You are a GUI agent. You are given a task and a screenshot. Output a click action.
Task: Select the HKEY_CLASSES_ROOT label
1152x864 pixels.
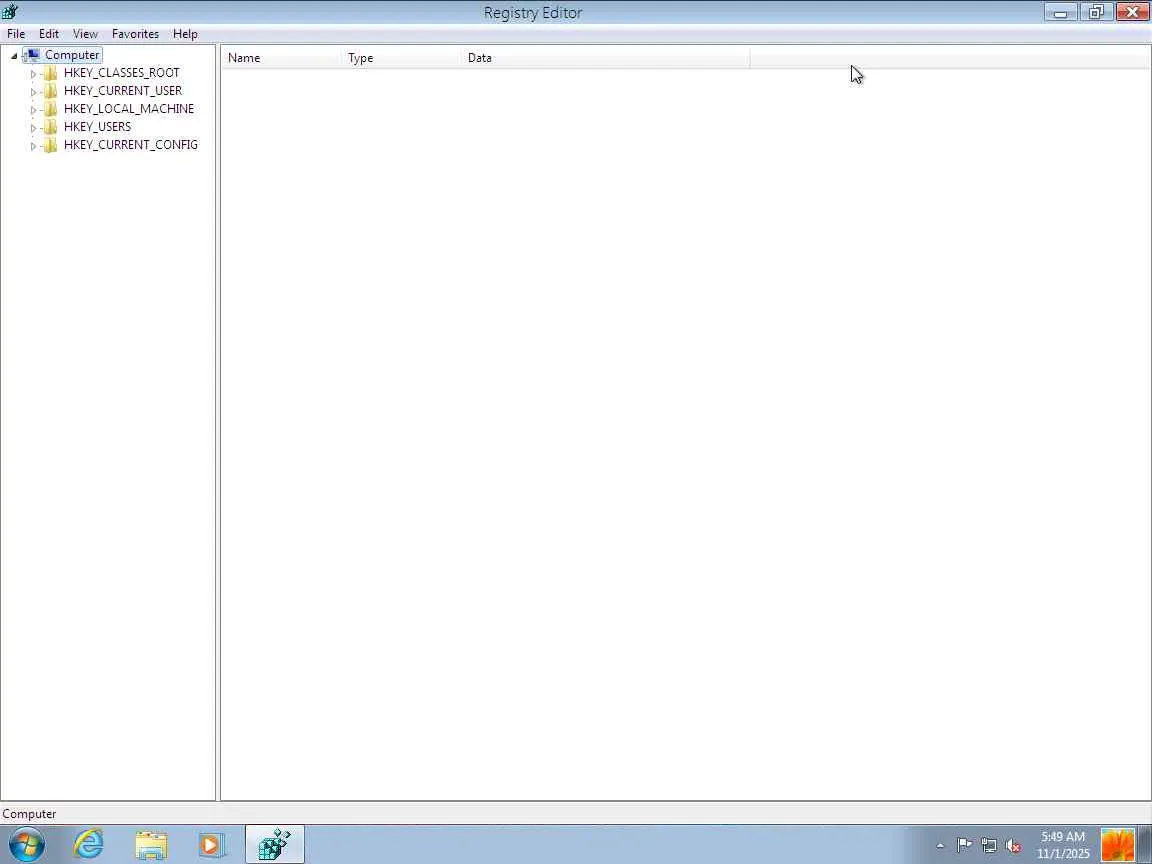pyautogui.click(x=122, y=73)
